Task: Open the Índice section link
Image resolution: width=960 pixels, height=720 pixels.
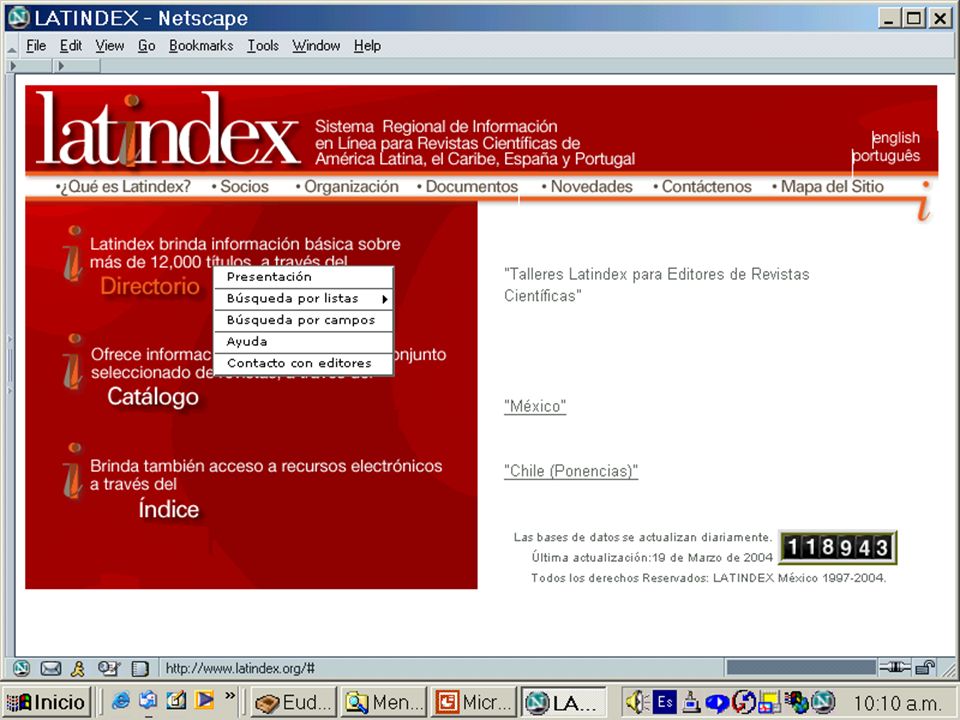Action: click(x=169, y=509)
